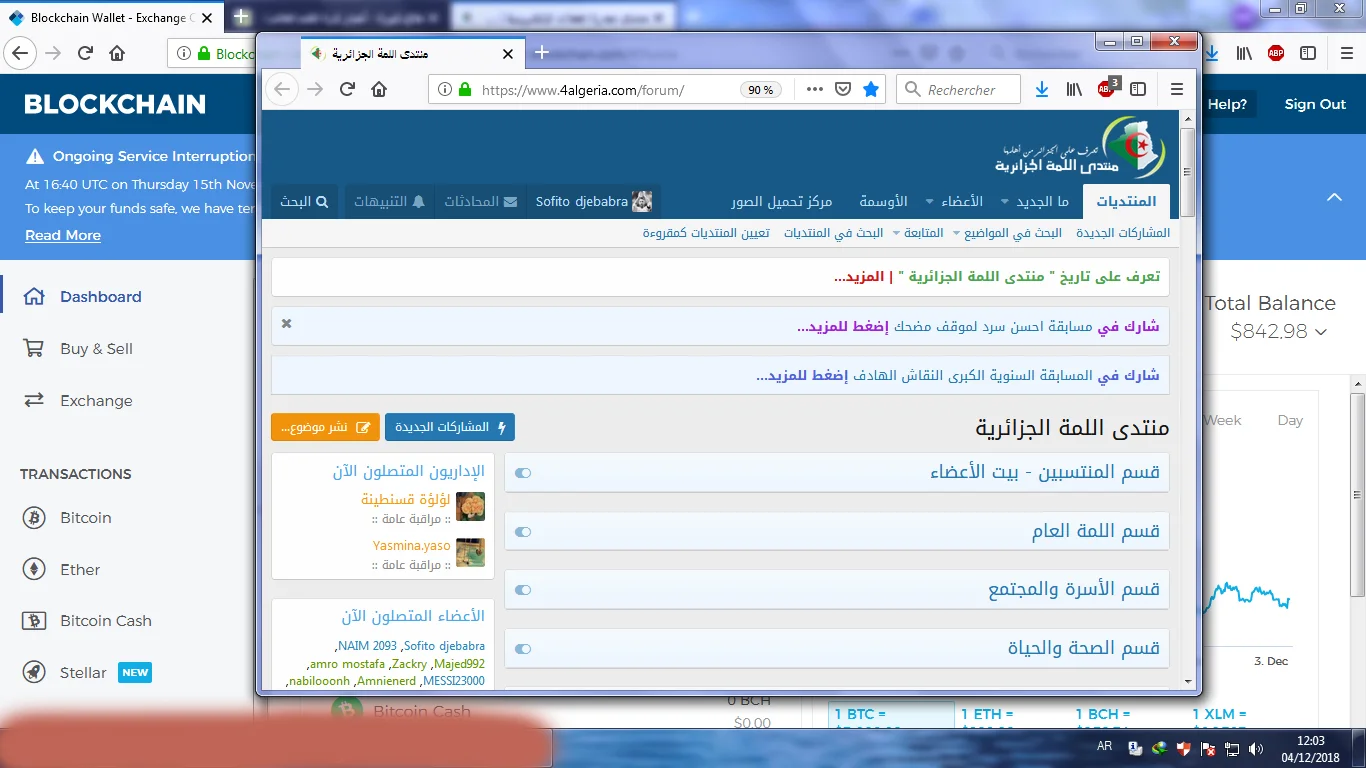Open the downloads arrow in the forum browser window

tap(1042, 89)
